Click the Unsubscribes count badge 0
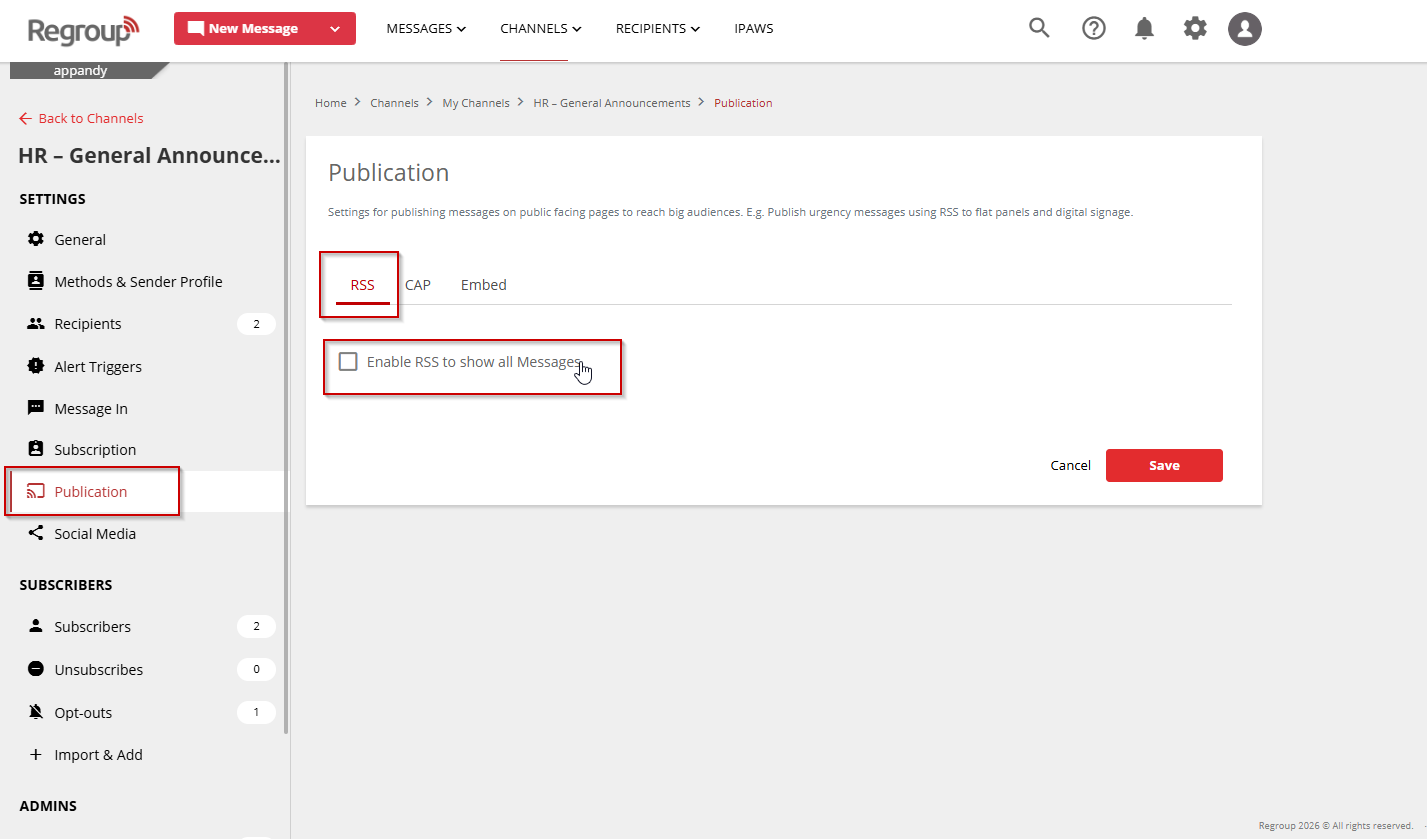 [x=256, y=669]
